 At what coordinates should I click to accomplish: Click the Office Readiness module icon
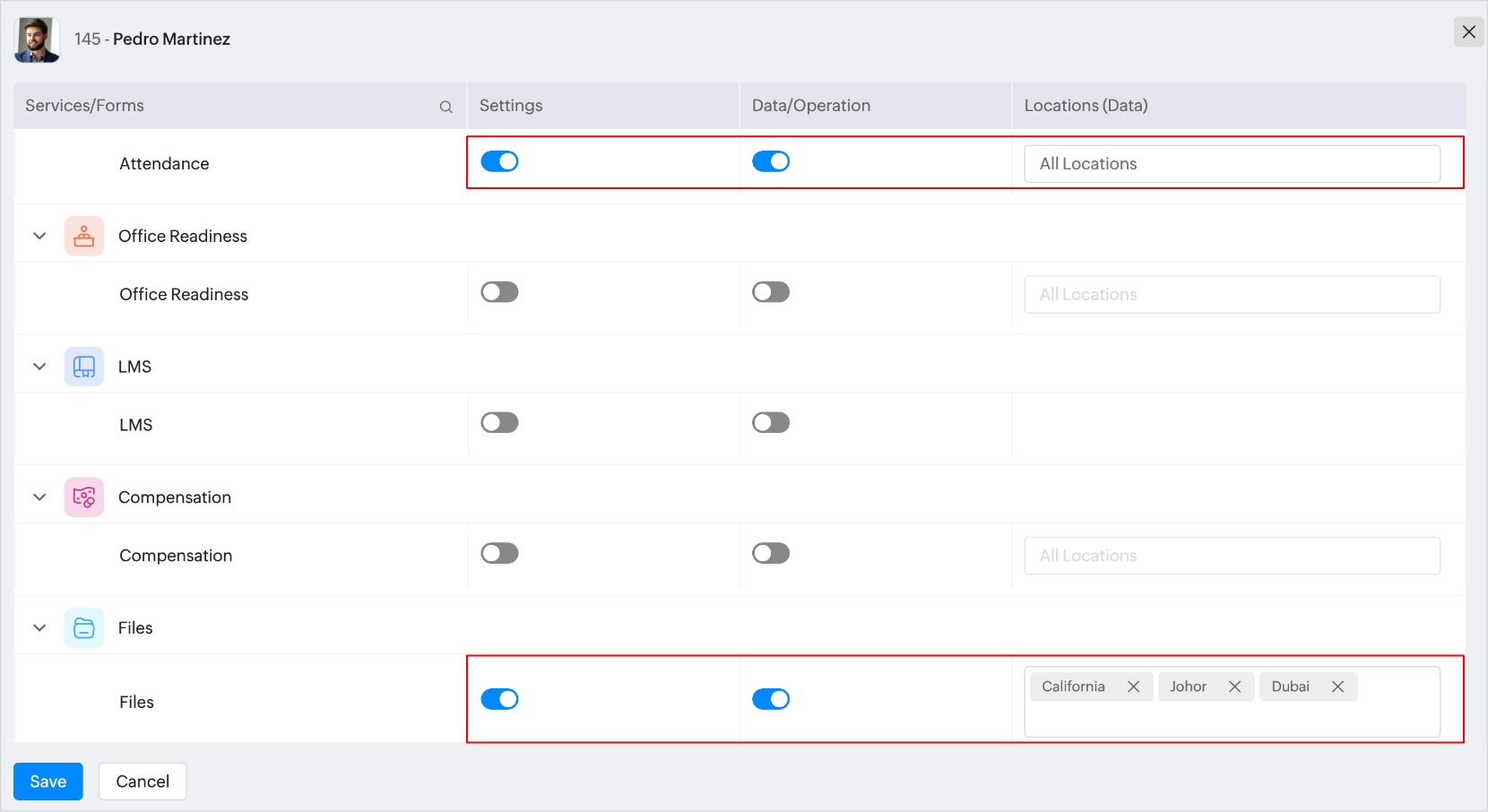pos(84,237)
